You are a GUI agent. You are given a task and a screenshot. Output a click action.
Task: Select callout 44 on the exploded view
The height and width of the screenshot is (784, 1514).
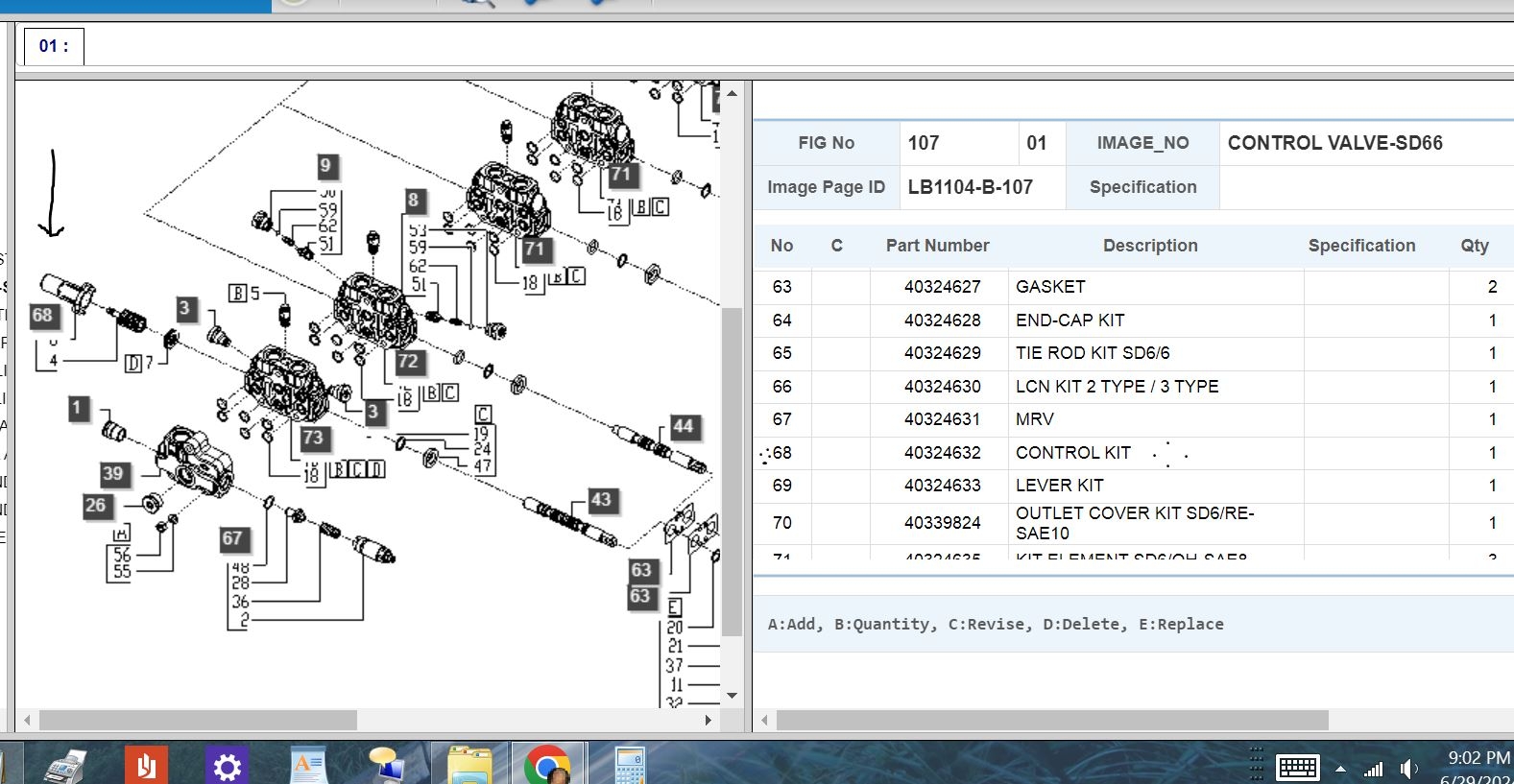(x=683, y=427)
